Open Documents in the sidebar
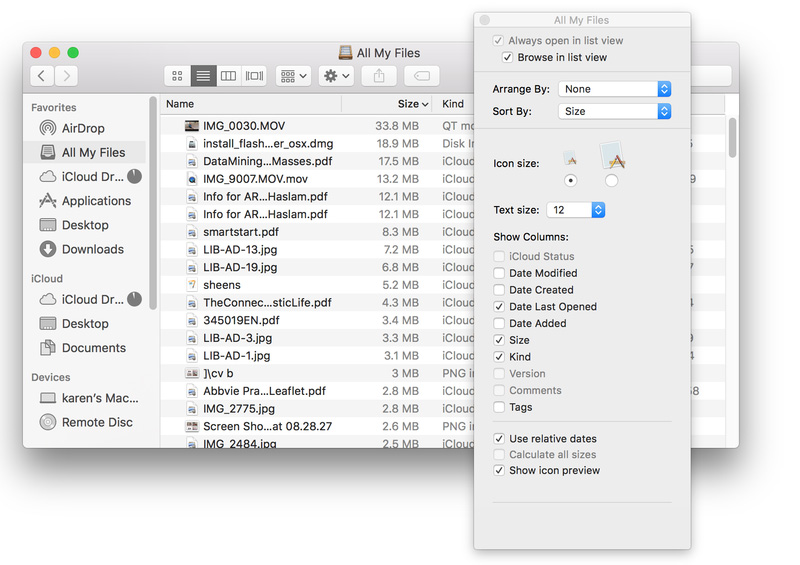 pos(84,348)
